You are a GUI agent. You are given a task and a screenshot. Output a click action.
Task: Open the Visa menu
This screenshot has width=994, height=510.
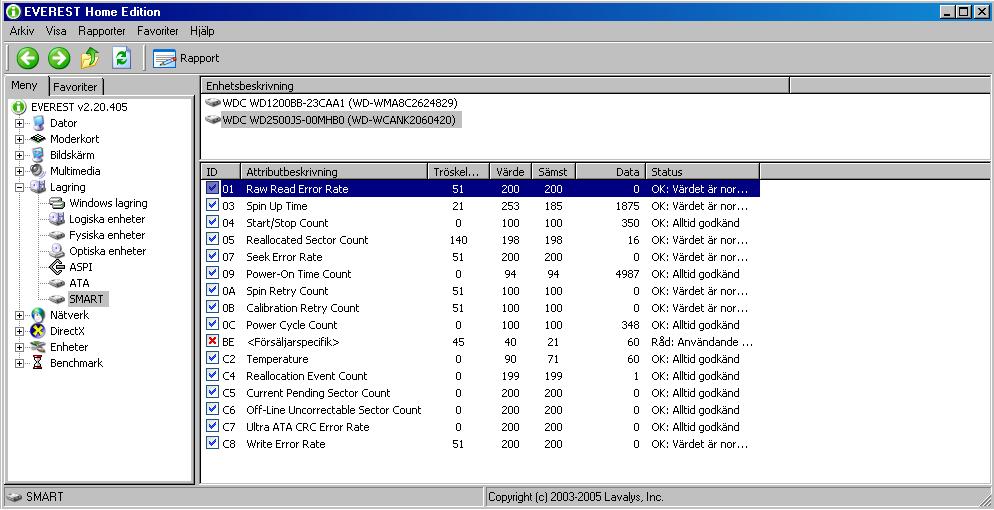(56, 31)
